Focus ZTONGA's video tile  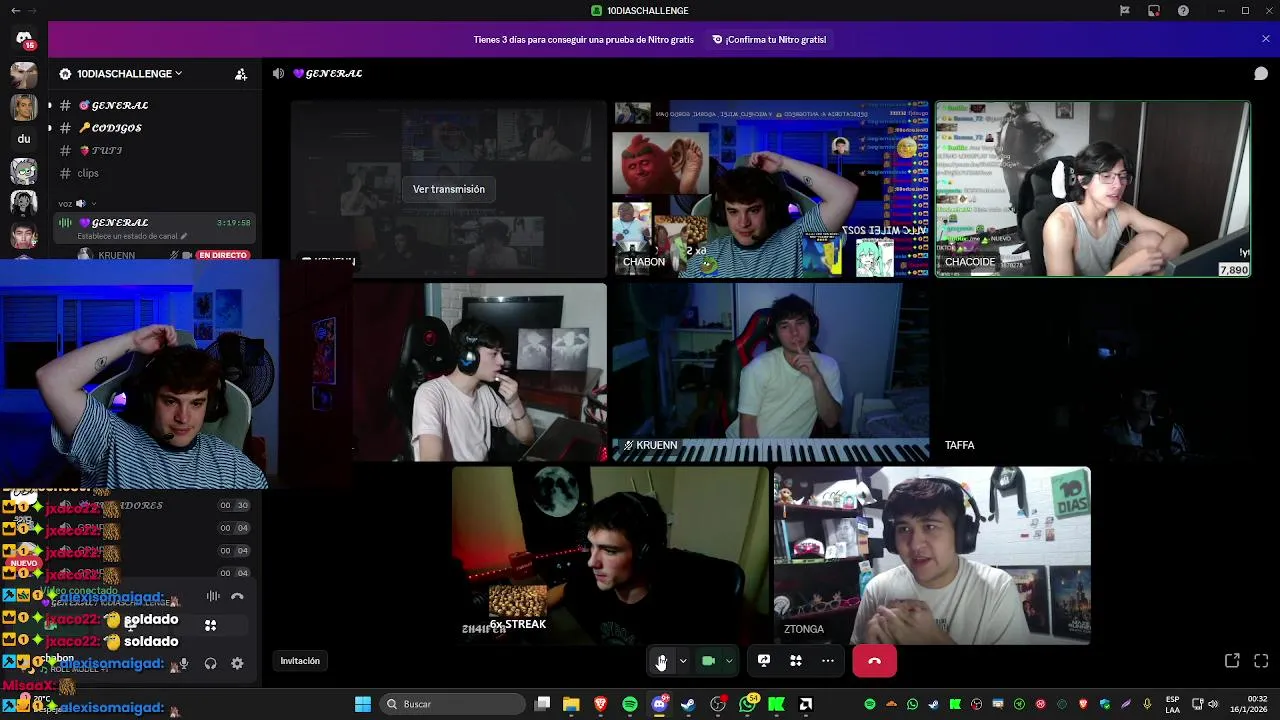932,555
